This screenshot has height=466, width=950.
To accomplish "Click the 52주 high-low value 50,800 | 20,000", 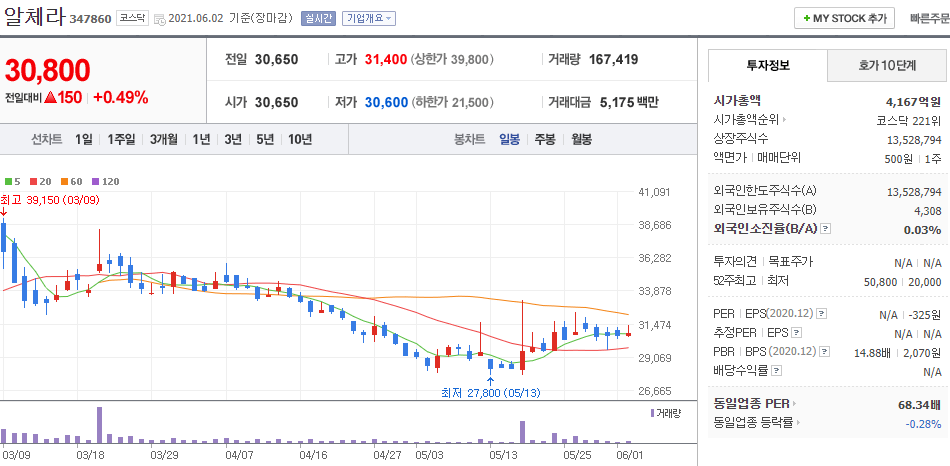I will pos(903,282).
